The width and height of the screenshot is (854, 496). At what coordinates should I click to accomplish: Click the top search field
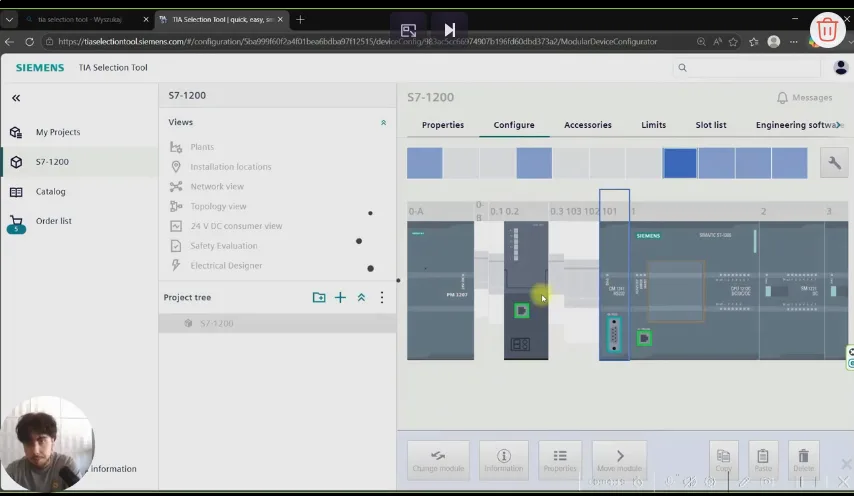click(746, 68)
